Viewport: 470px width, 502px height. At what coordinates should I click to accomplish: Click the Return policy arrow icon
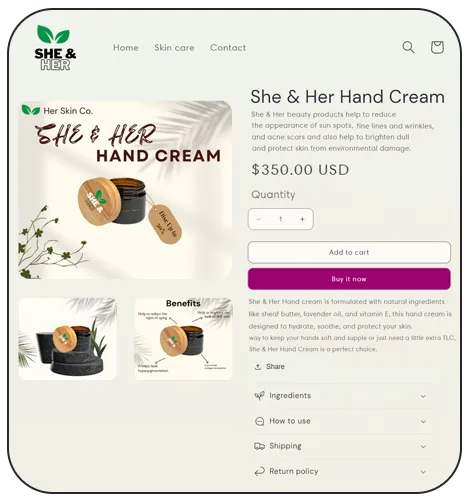click(x=259, y=471)
